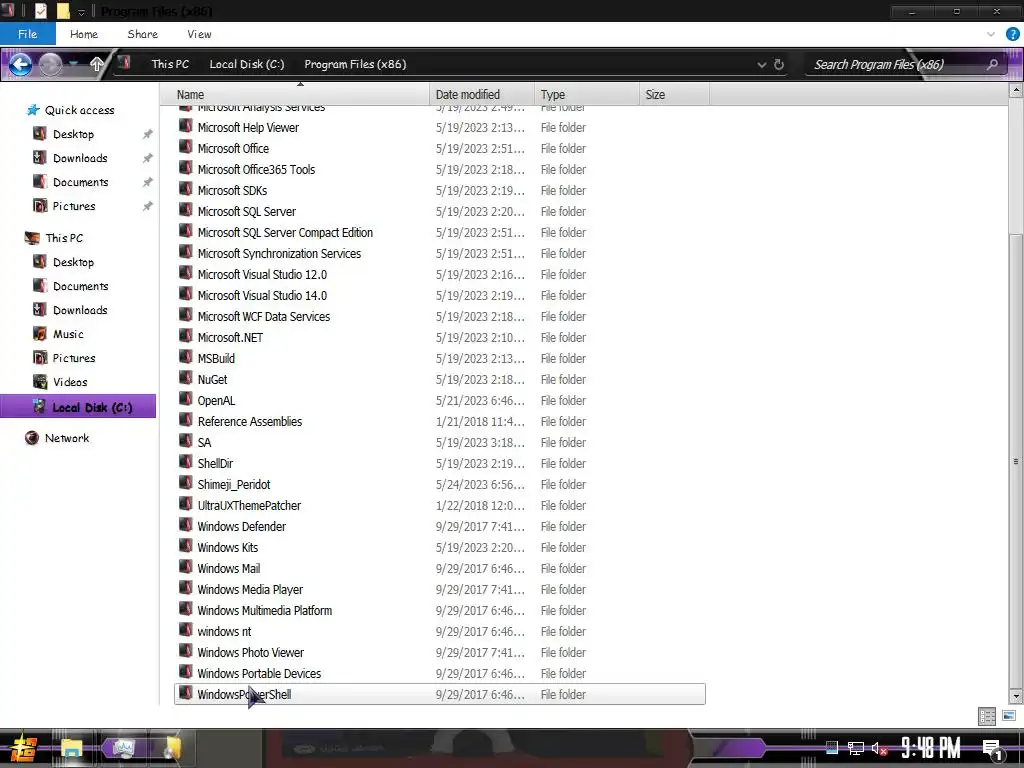The image size is (1024, 768).
Task: Click the OpenAL folder icon
Action: coord(185,399)
